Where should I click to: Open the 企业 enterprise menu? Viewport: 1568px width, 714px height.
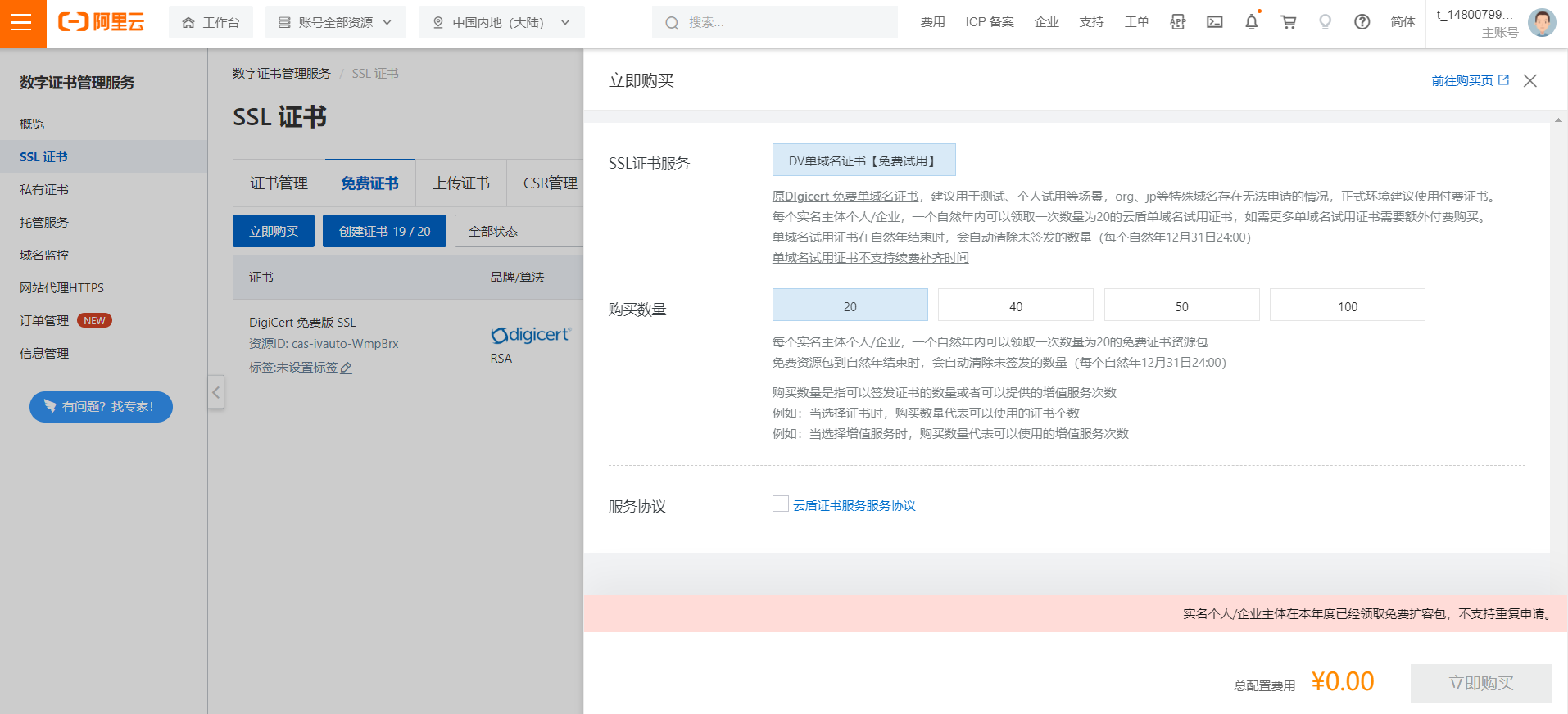[1047, 22]
